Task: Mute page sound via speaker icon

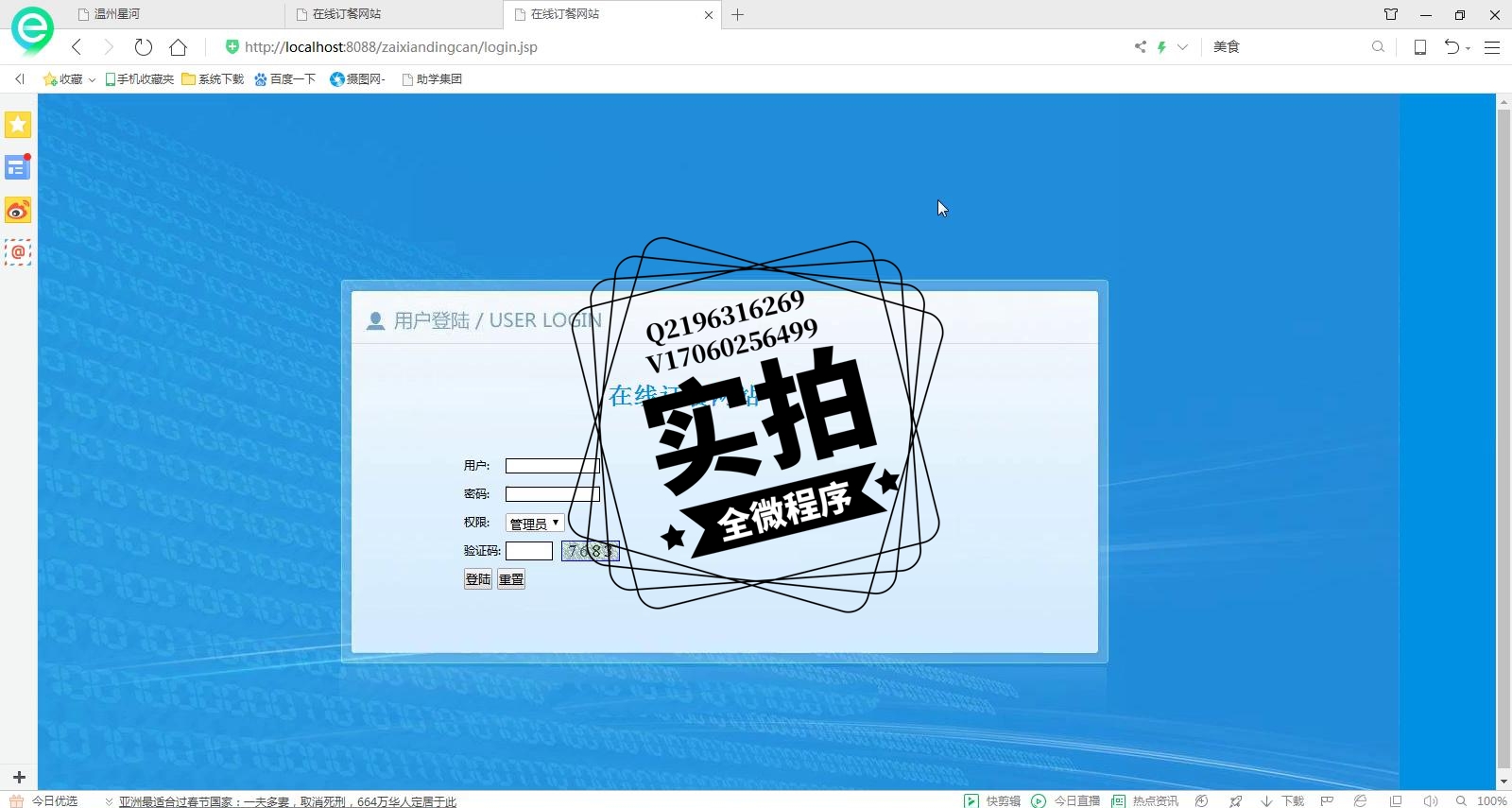Action: (x=1430, y=800)
